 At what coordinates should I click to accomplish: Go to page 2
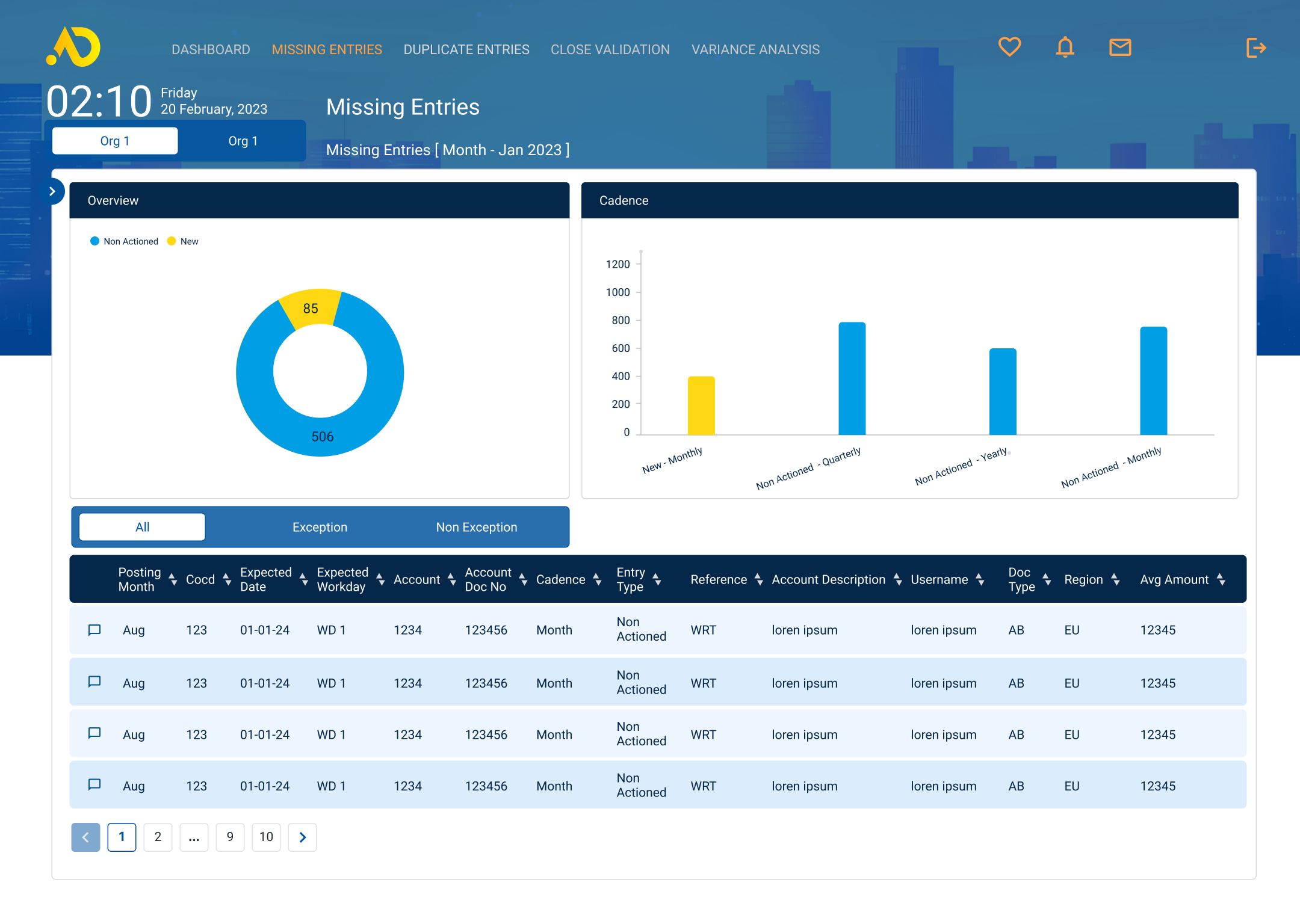[158, 837]
